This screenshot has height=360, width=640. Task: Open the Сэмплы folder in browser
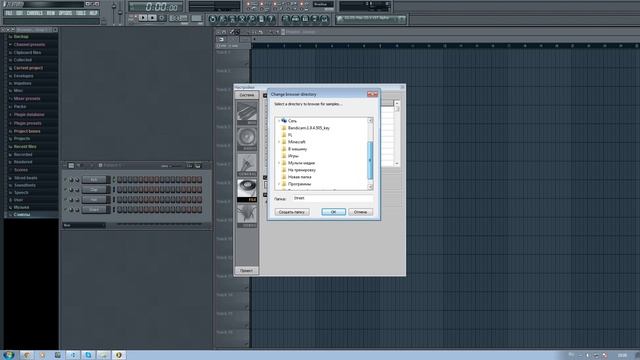pos(22,214)
